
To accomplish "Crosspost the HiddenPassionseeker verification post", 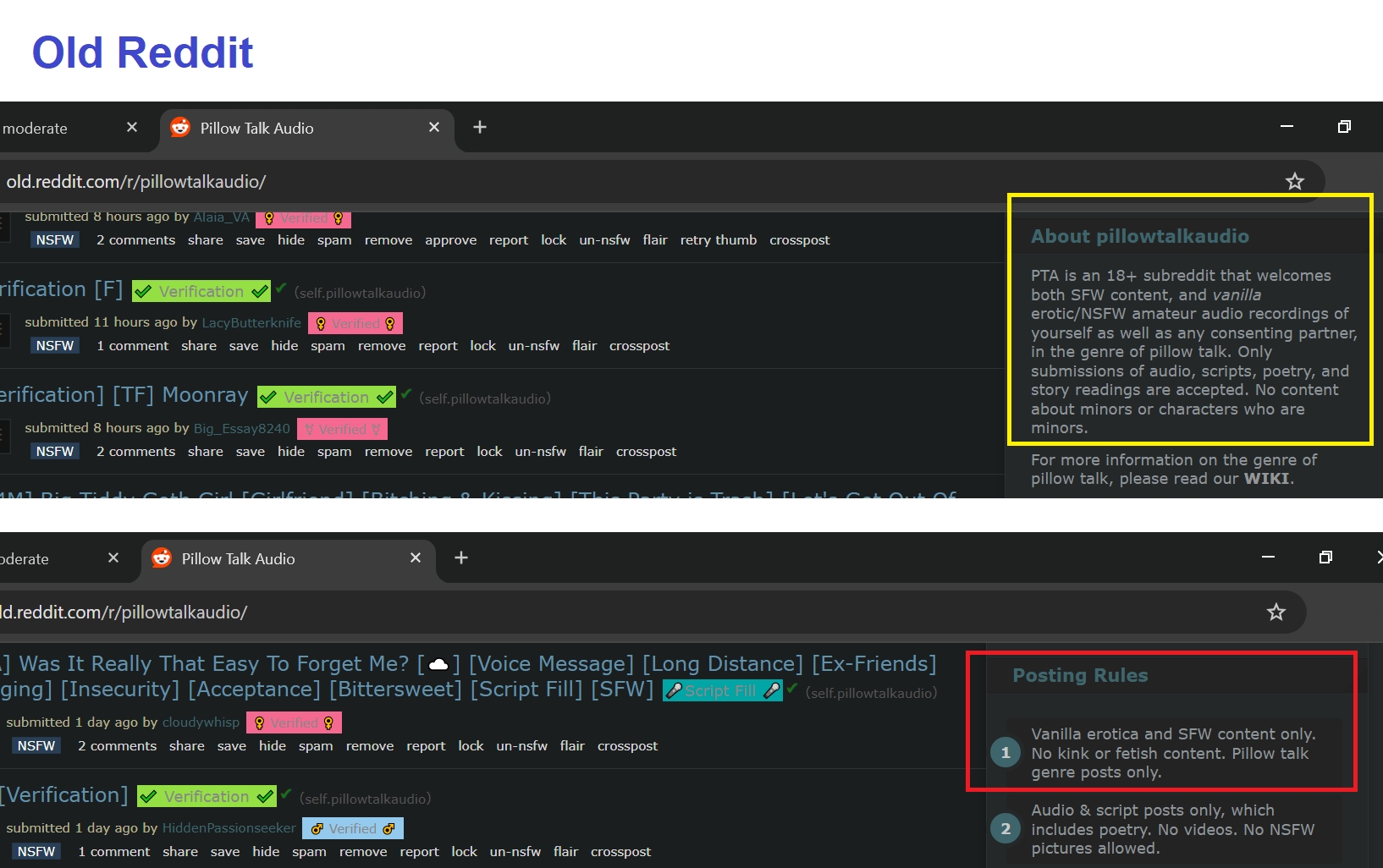I will point(620,852).
